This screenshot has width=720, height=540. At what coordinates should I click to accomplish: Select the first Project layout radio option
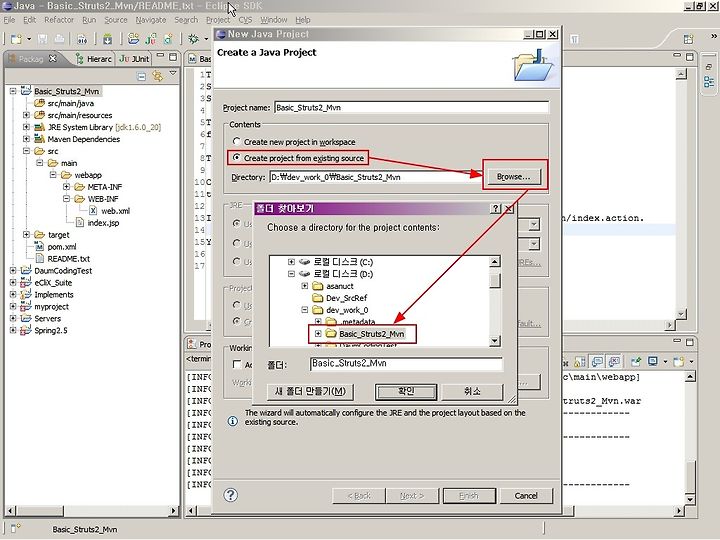coord(236,305)
